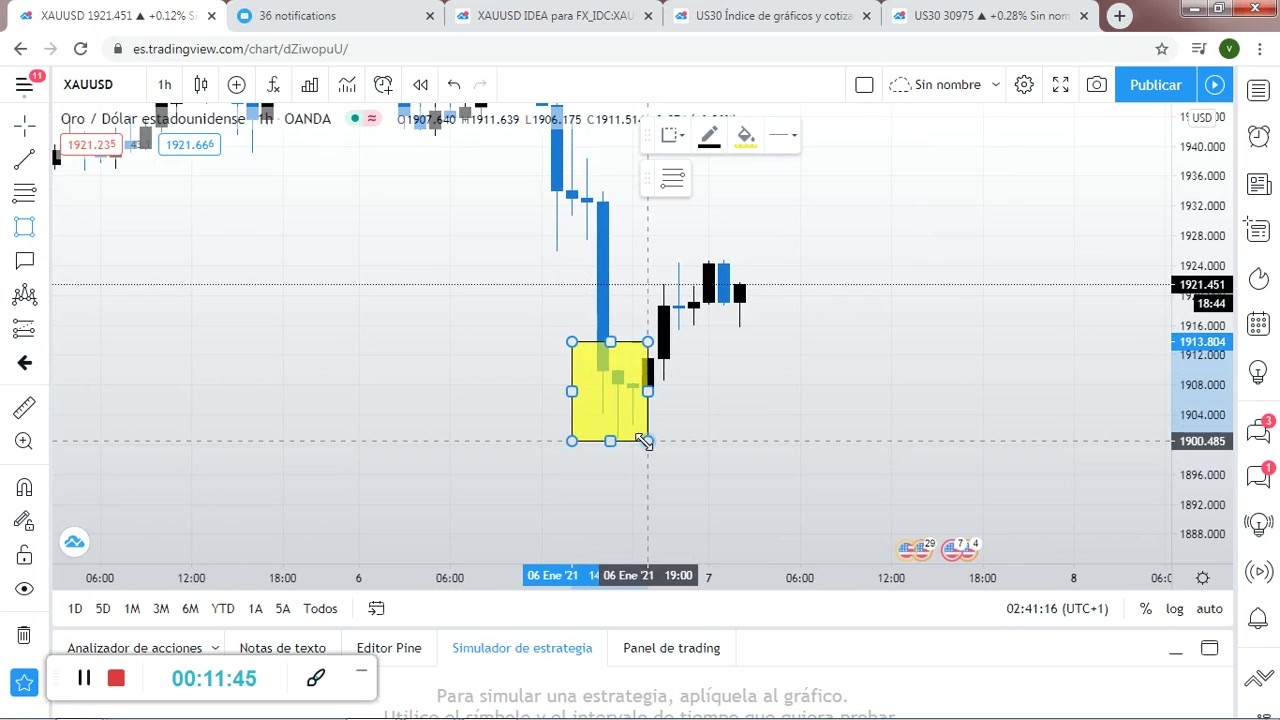1280x720 pixels.
Task: Select the YTD date range
Action: [223, 608]
